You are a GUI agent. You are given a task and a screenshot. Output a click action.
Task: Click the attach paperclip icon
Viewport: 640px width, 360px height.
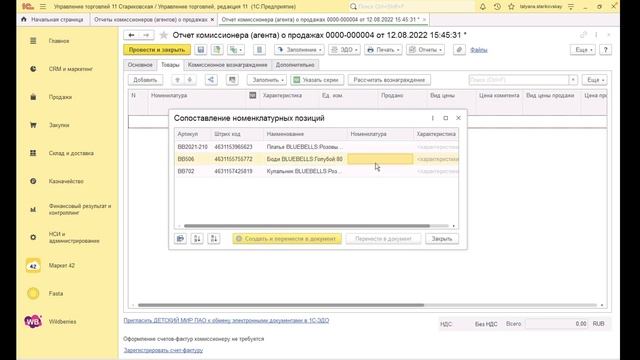point(459,50)
